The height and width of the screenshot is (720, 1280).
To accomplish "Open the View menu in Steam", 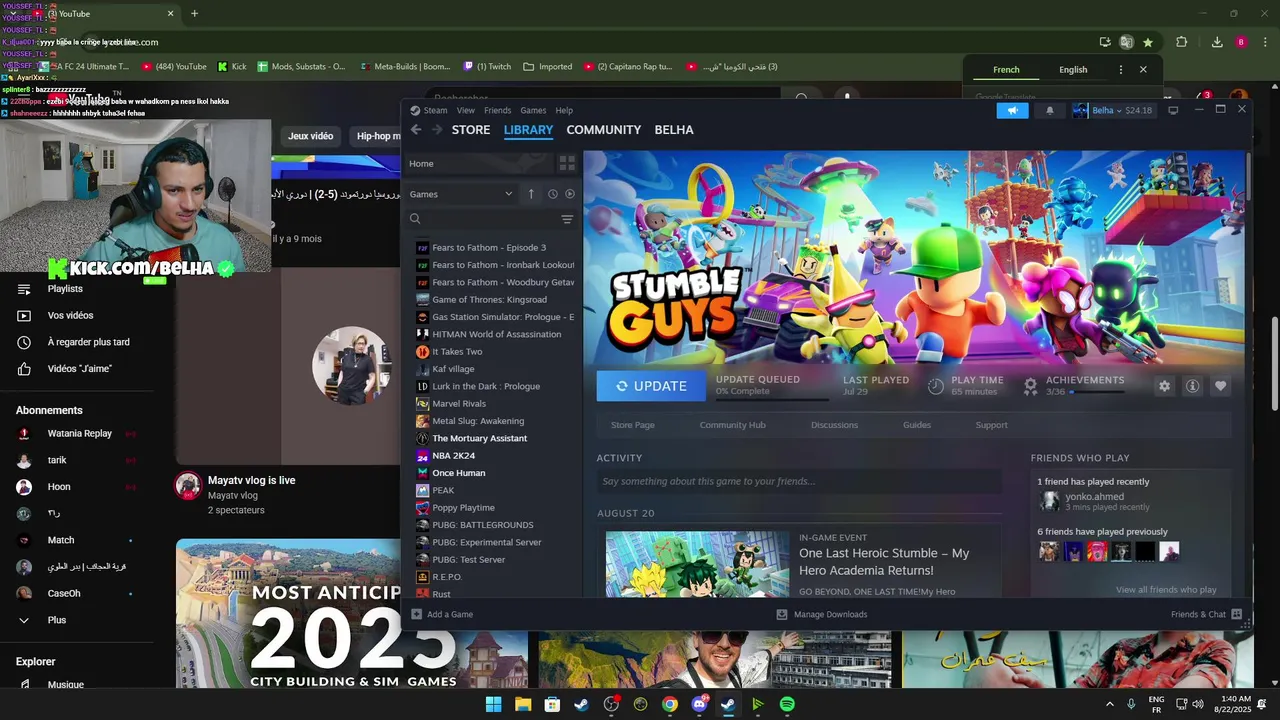I will point(466,111).
